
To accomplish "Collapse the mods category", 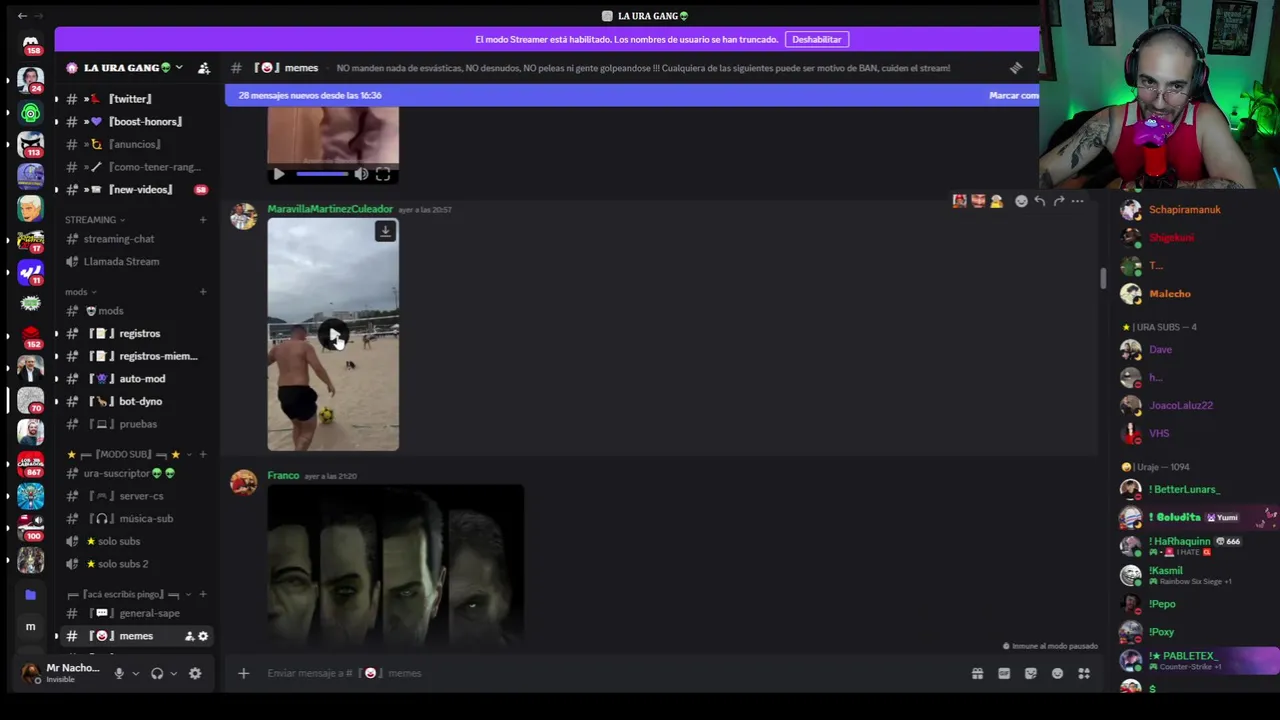I will (81, 292).
